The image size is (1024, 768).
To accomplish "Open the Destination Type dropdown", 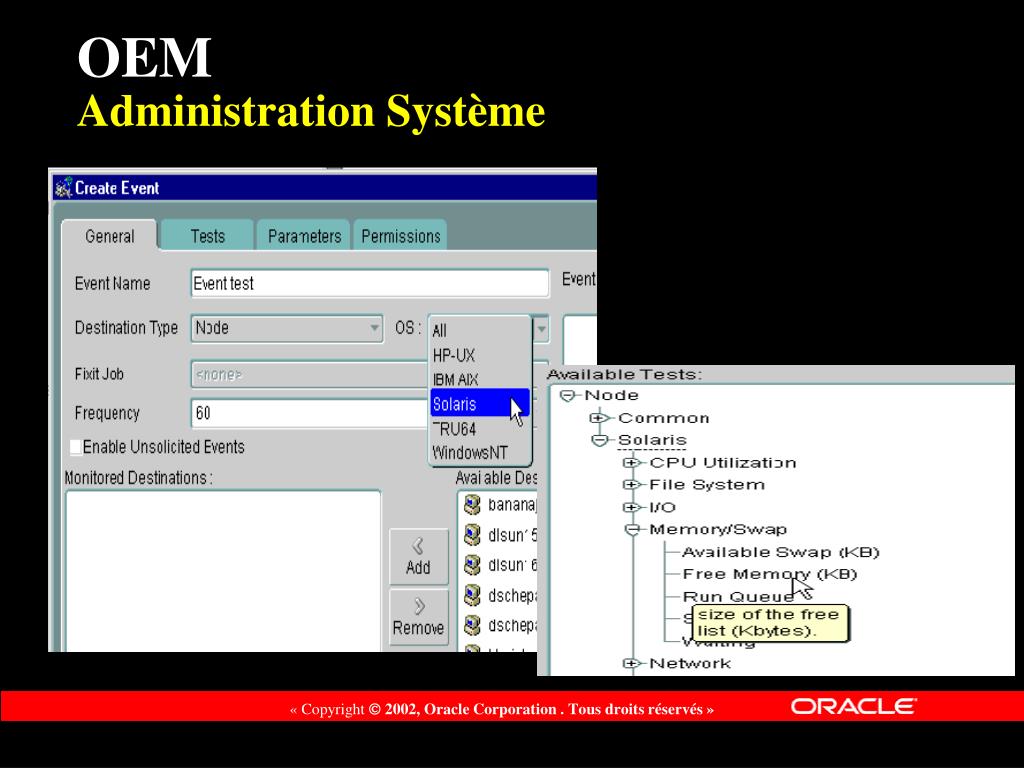I will [287, 328].
